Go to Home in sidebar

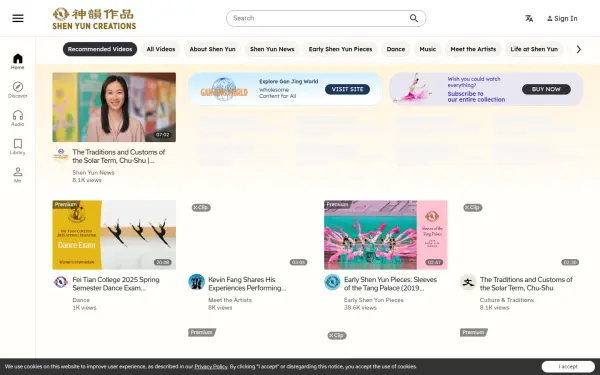click(x=18, y=61)
